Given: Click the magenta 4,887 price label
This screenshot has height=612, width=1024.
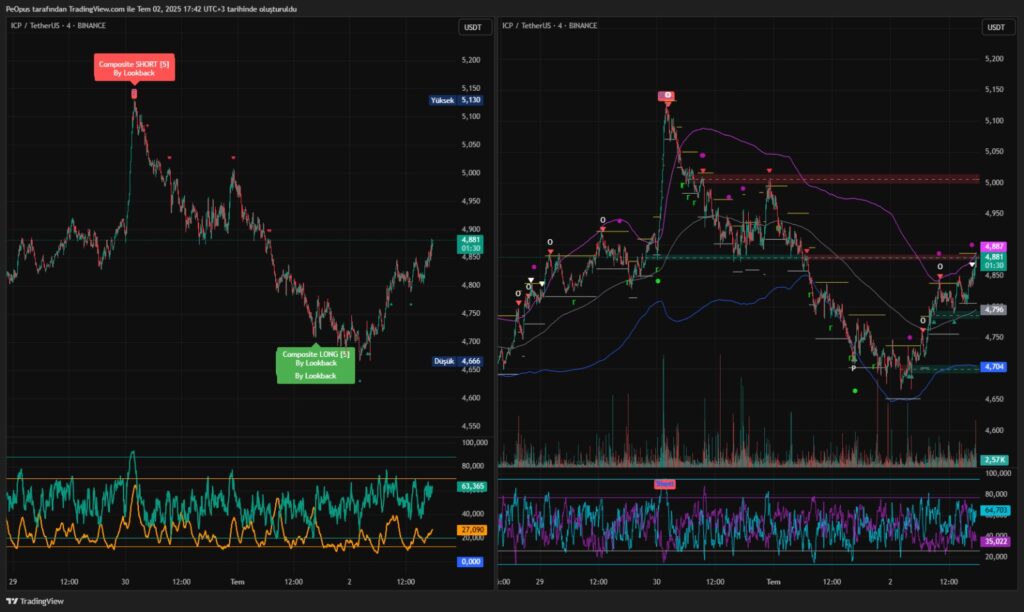Looking at the screenshot, I should tap(994, 246).
